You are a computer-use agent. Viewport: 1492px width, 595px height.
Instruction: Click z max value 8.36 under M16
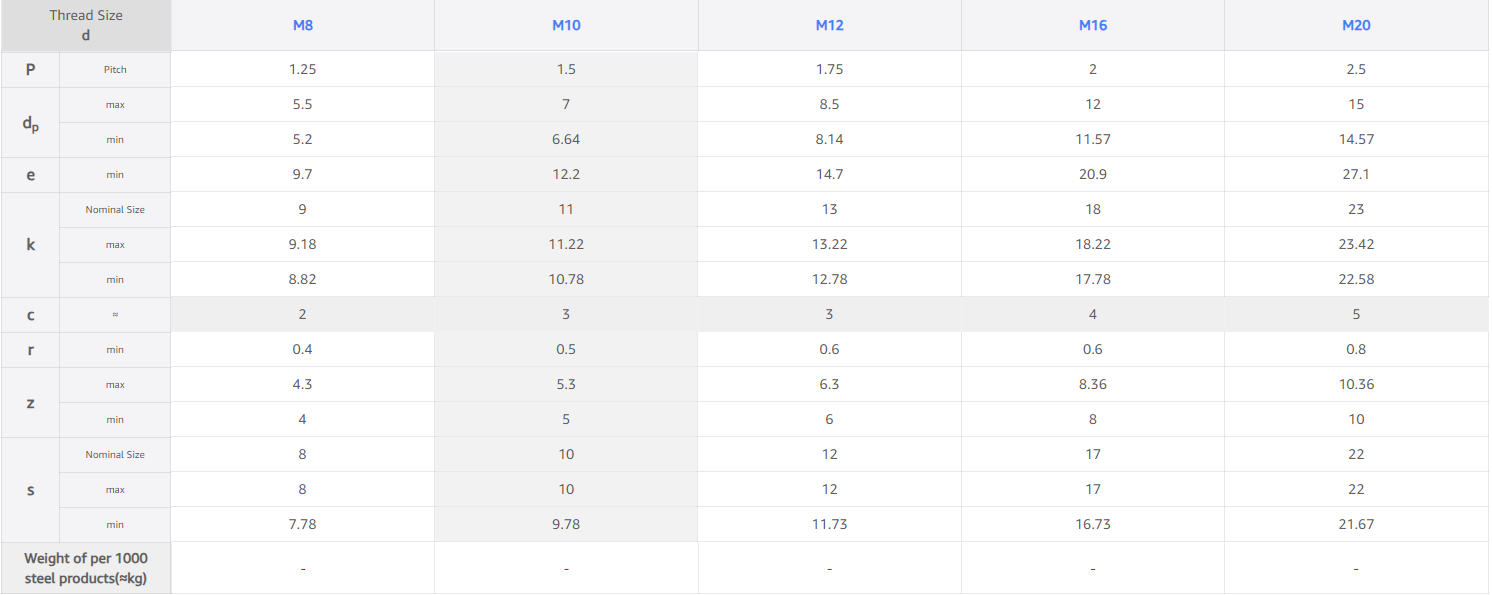click(1093, 384)
